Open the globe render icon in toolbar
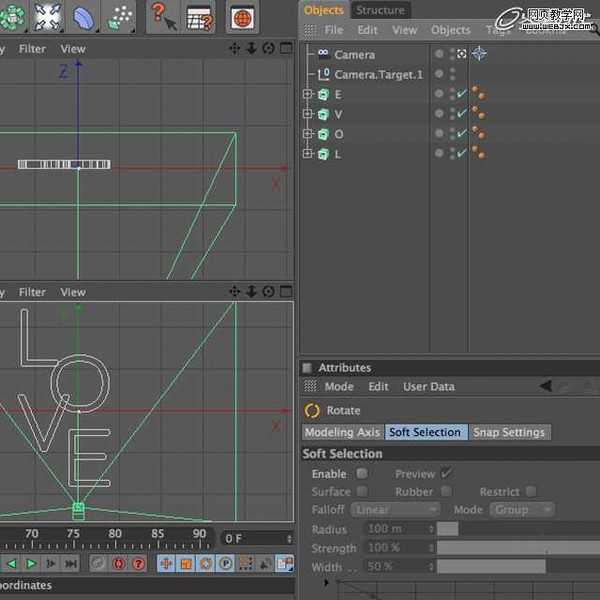The height and width of the screenshot is (600, 600). 242,16
